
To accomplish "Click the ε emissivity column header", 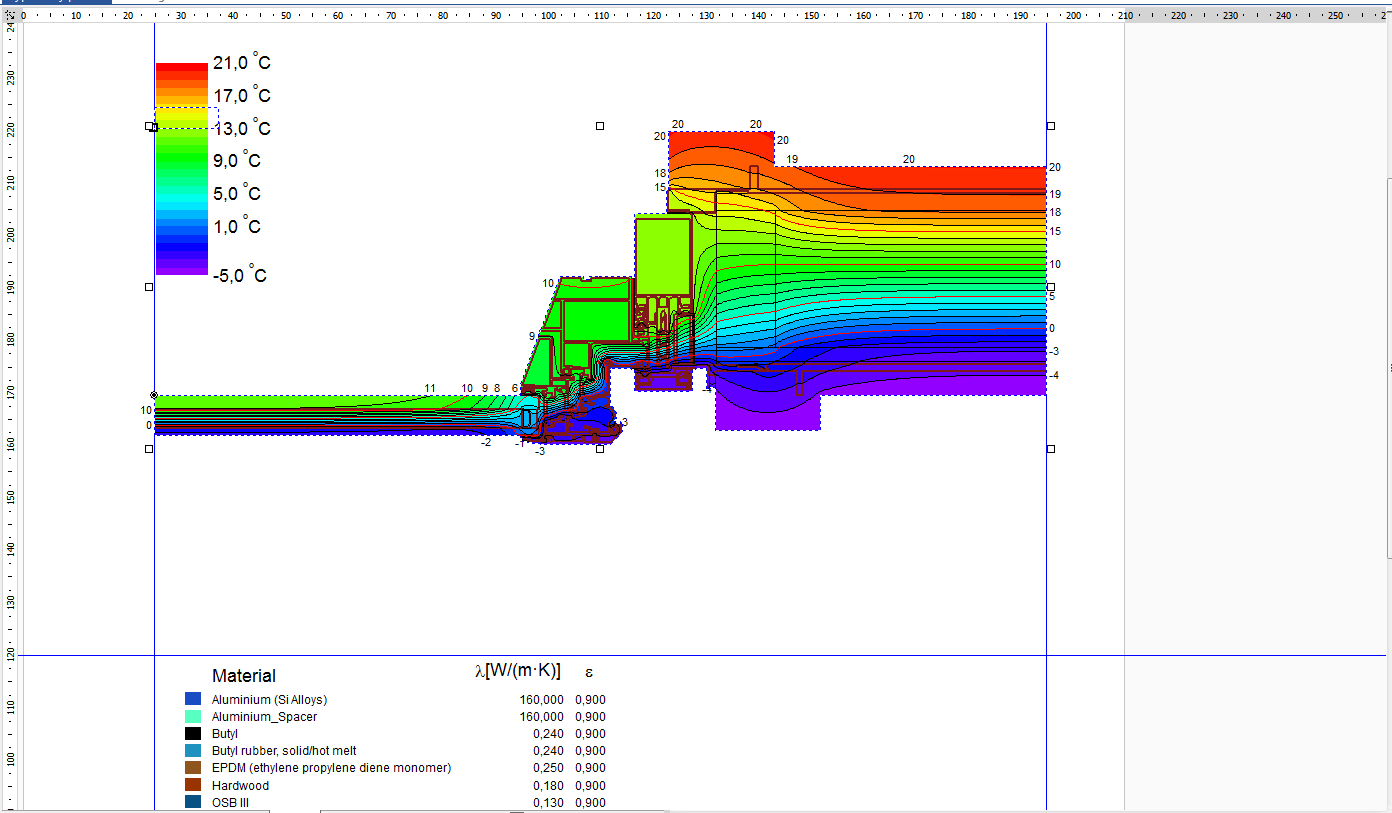I will pyautogui.click(x=589, y=672).
